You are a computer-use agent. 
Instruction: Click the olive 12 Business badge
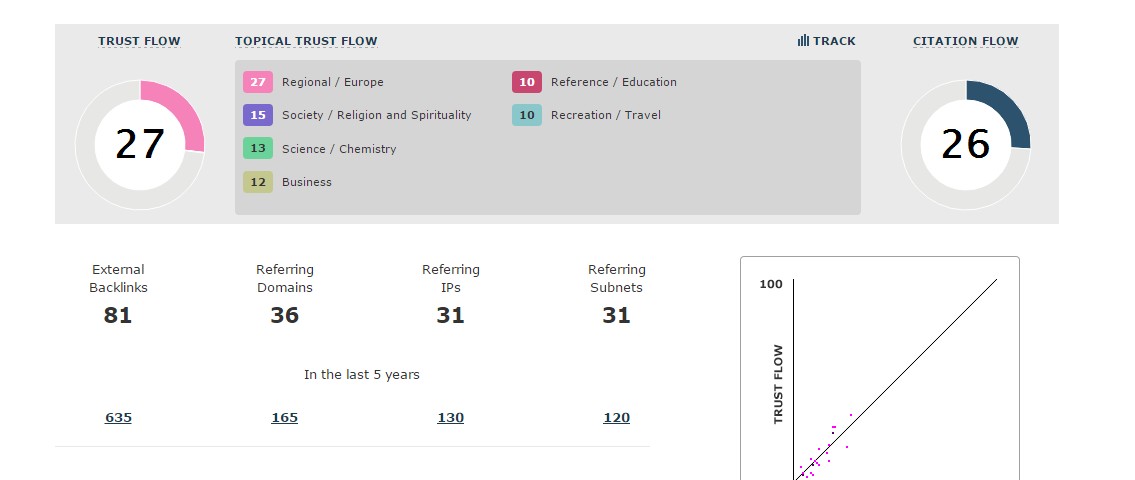pyautogui.click(x=258, y=182)
